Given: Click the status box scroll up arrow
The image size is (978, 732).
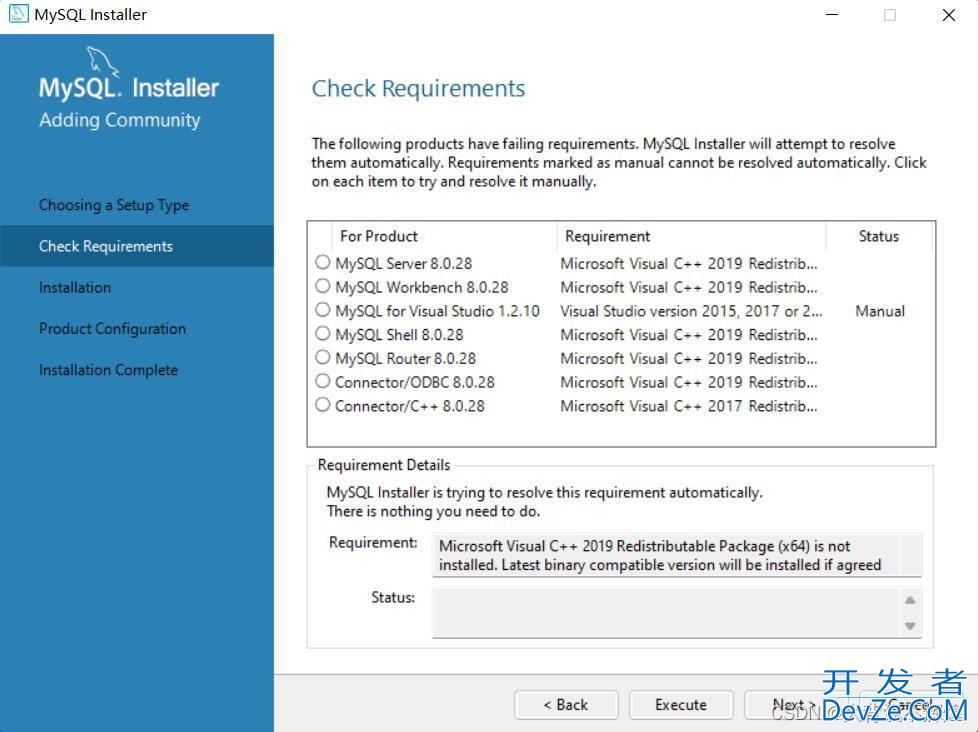Looking at the screenshot, I should (x=910, y=600).
